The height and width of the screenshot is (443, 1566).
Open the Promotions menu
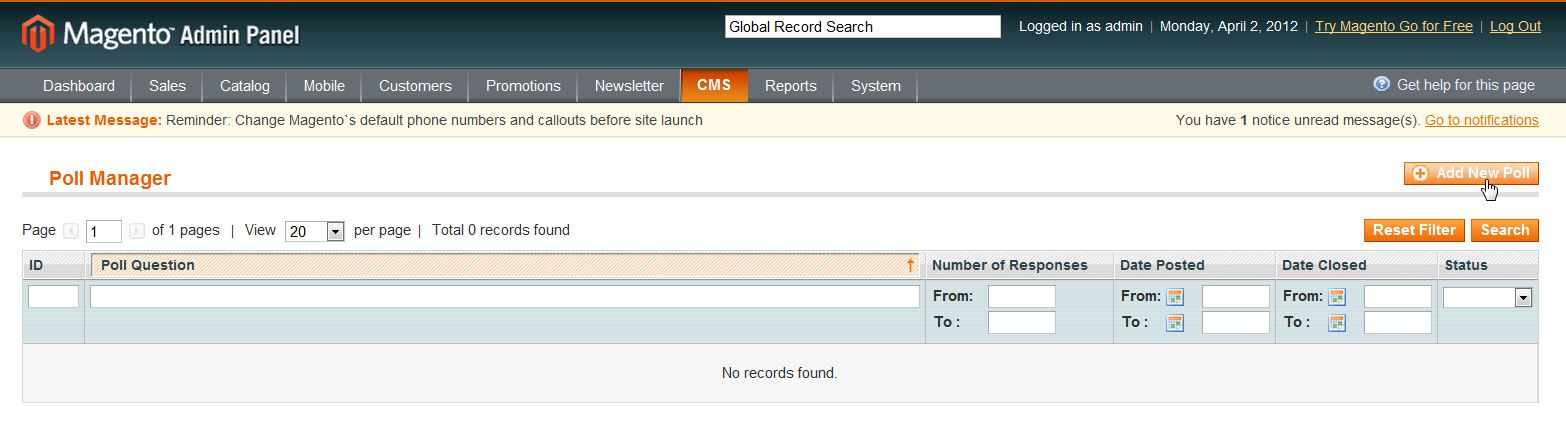point(523,86)
